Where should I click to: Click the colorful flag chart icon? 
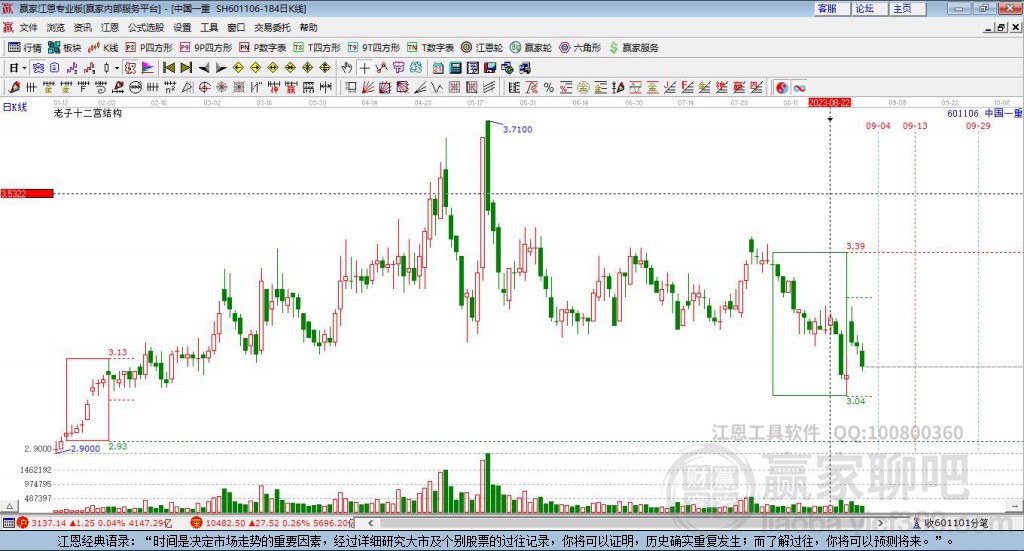[x=148, y=68]
